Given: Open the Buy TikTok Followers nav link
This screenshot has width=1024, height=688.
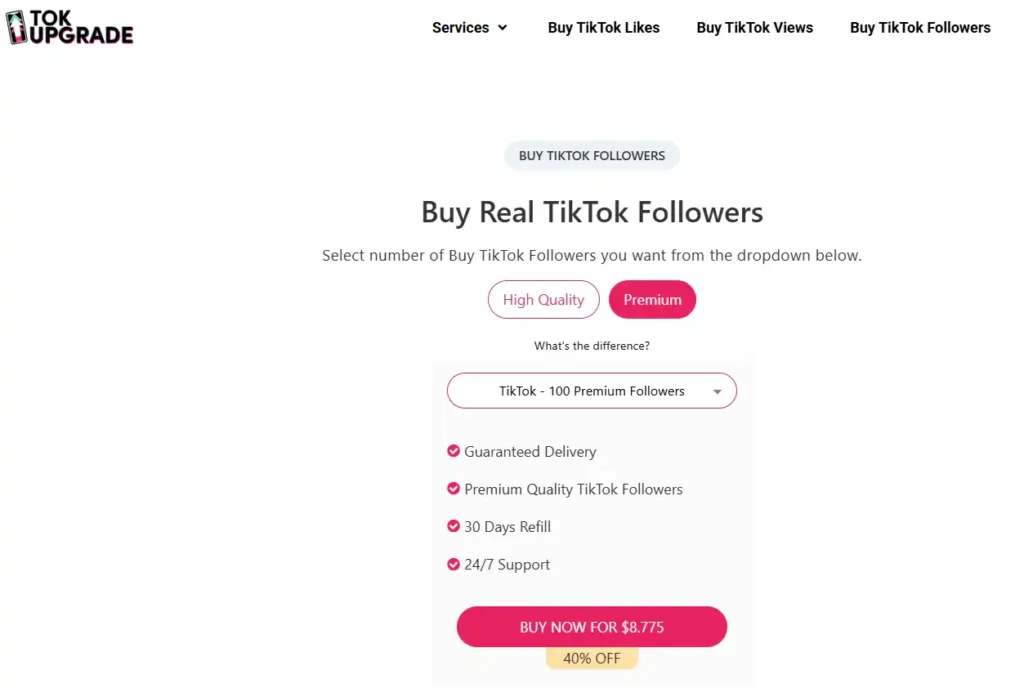Looking at the screenshot, I should (x=919, y=27).
